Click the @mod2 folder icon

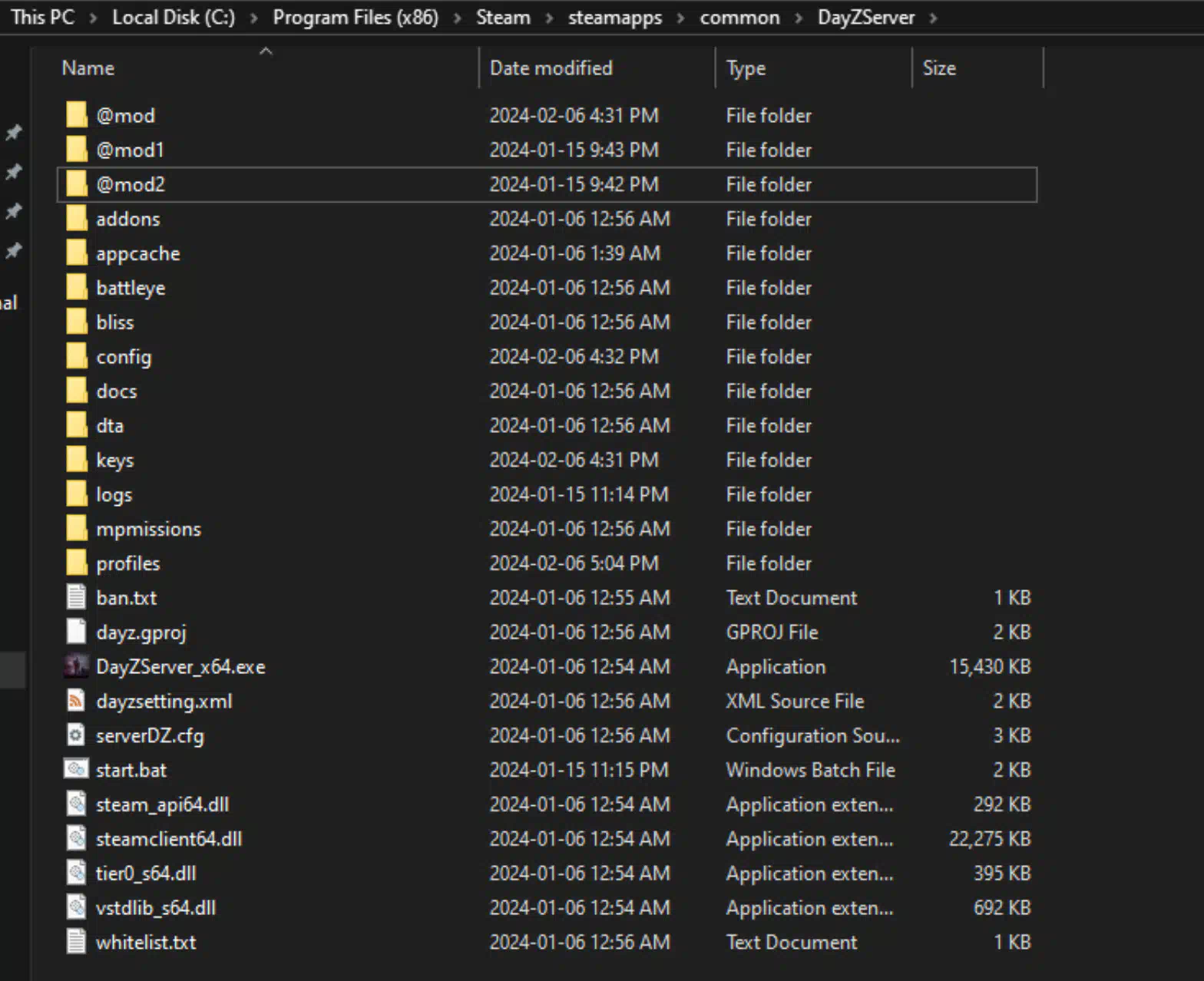(x=76, y=184)
